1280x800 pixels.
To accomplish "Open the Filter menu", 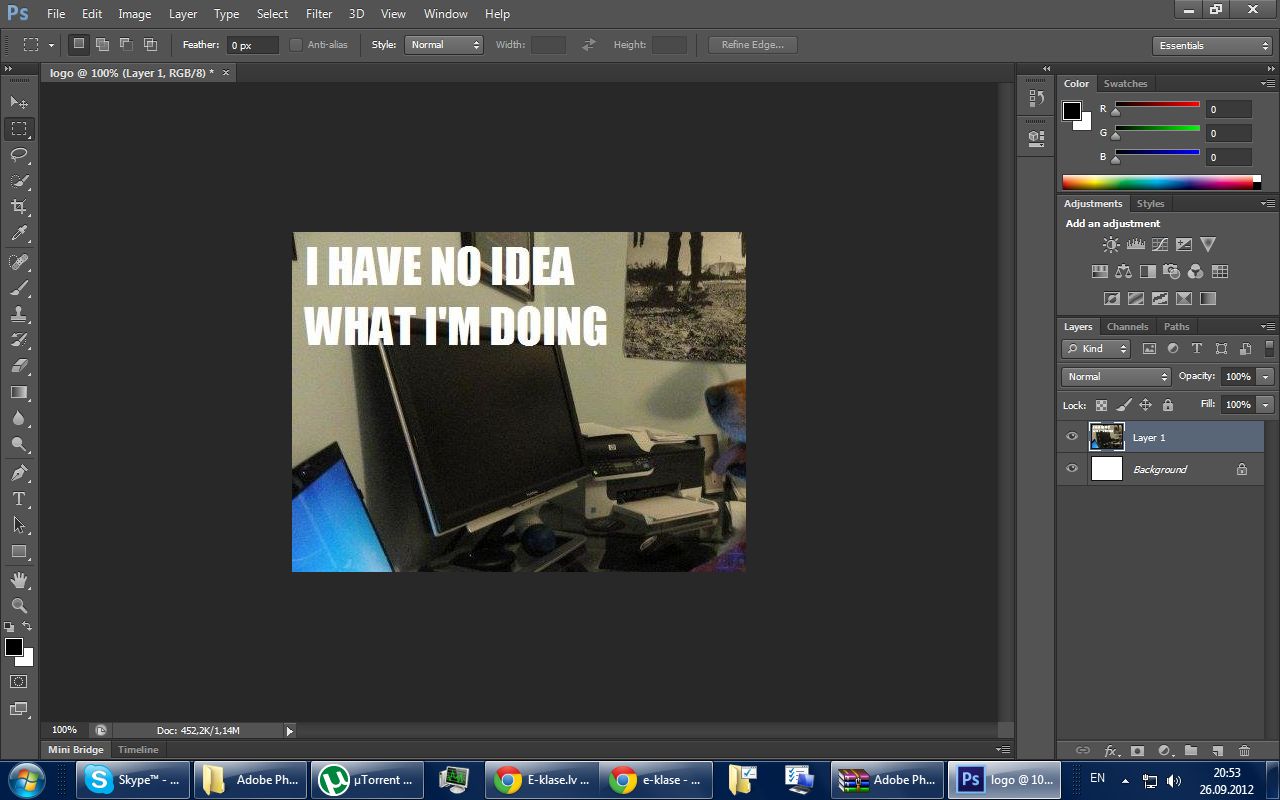I will [318, 13].
